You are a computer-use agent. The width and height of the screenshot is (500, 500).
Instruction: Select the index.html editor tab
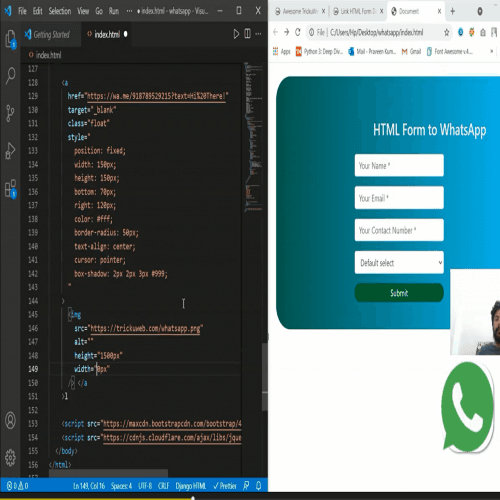coord(106,34)
